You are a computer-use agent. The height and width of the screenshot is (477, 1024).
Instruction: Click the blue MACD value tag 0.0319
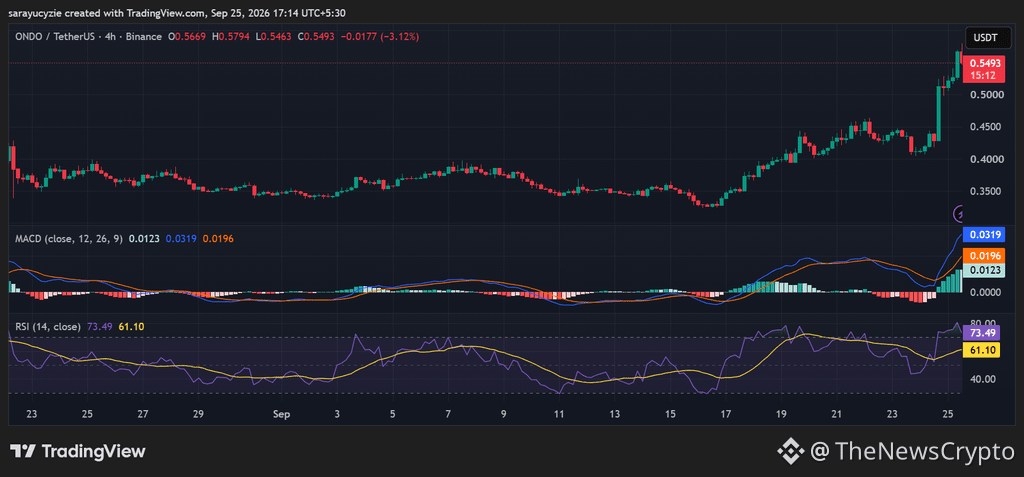(x=982, y=235)
